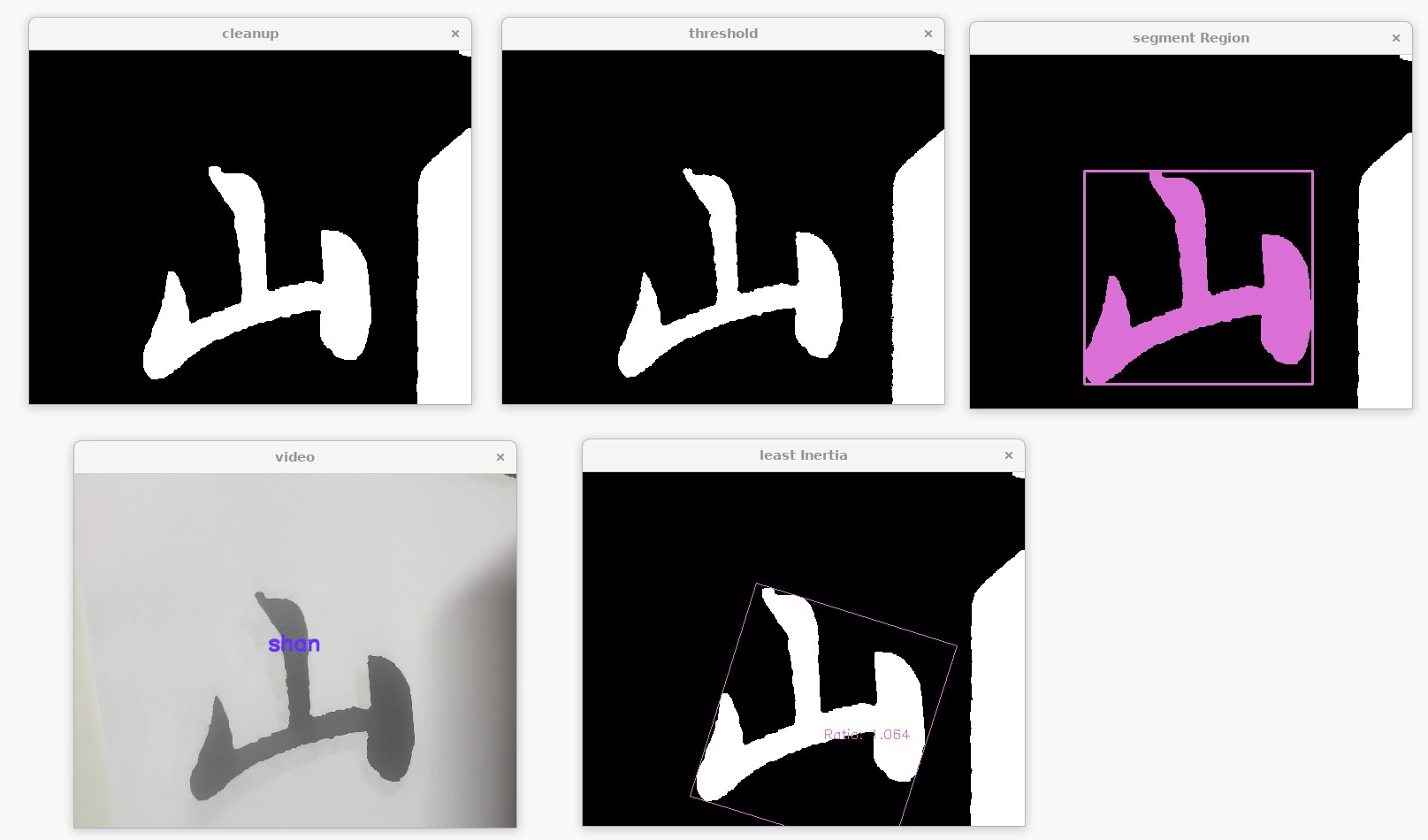The height and width of the screenshot is (840, 1428).
Task: Close the video window
Action: click(500, 457)
